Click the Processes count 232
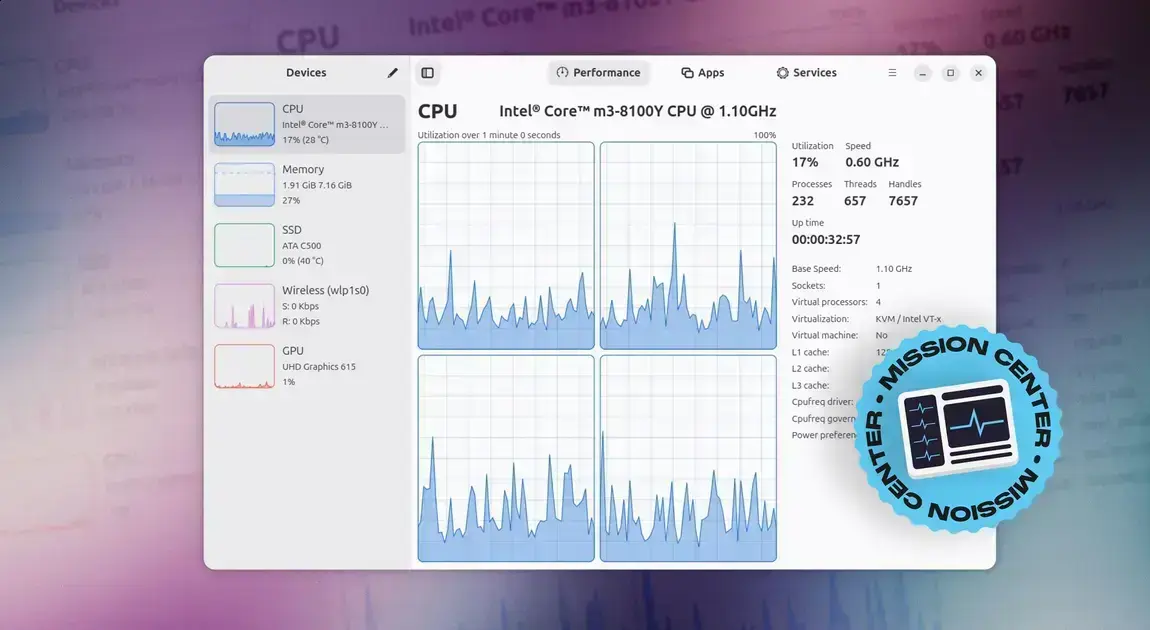1150x630 pixels. 802,201
